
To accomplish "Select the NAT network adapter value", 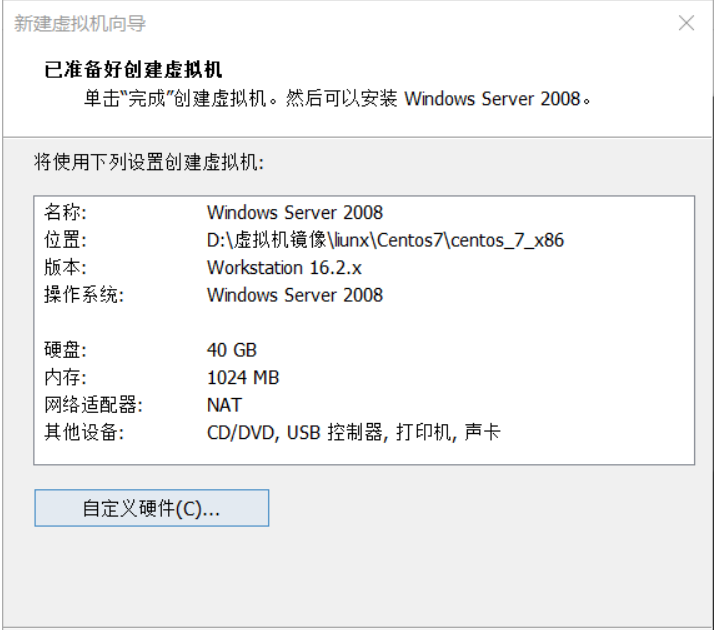I will click(x=224, y=405).
